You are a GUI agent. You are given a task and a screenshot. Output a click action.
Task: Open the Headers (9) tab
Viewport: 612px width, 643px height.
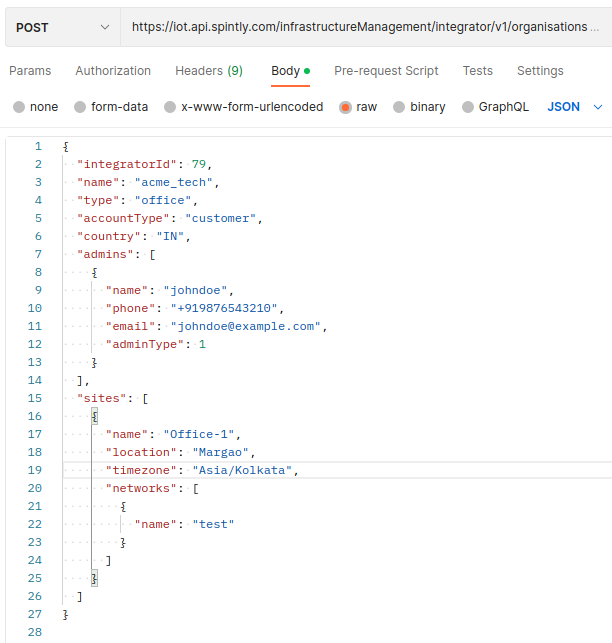(209, 71)
